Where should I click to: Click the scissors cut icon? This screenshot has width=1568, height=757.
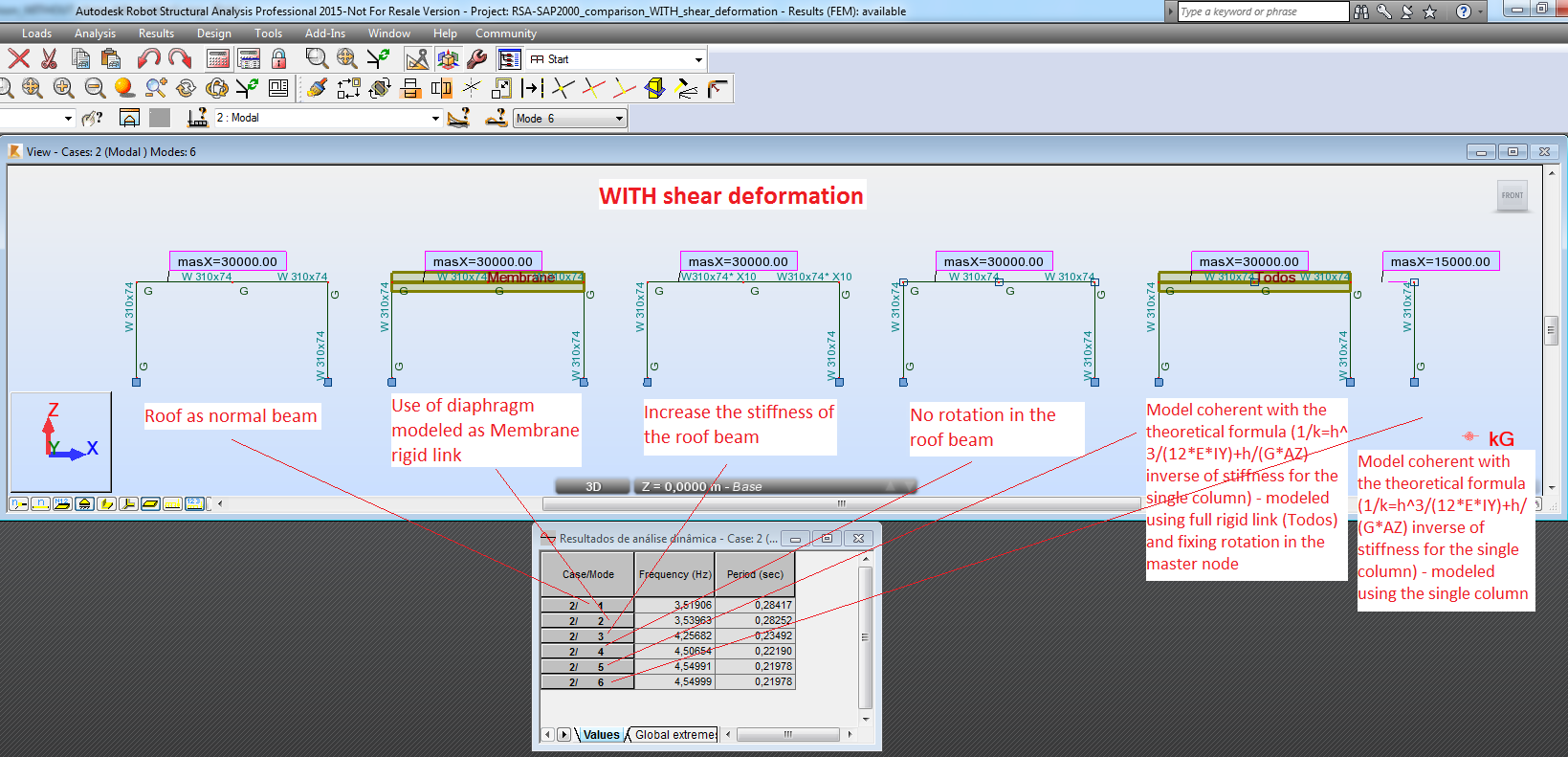[50, 59]
